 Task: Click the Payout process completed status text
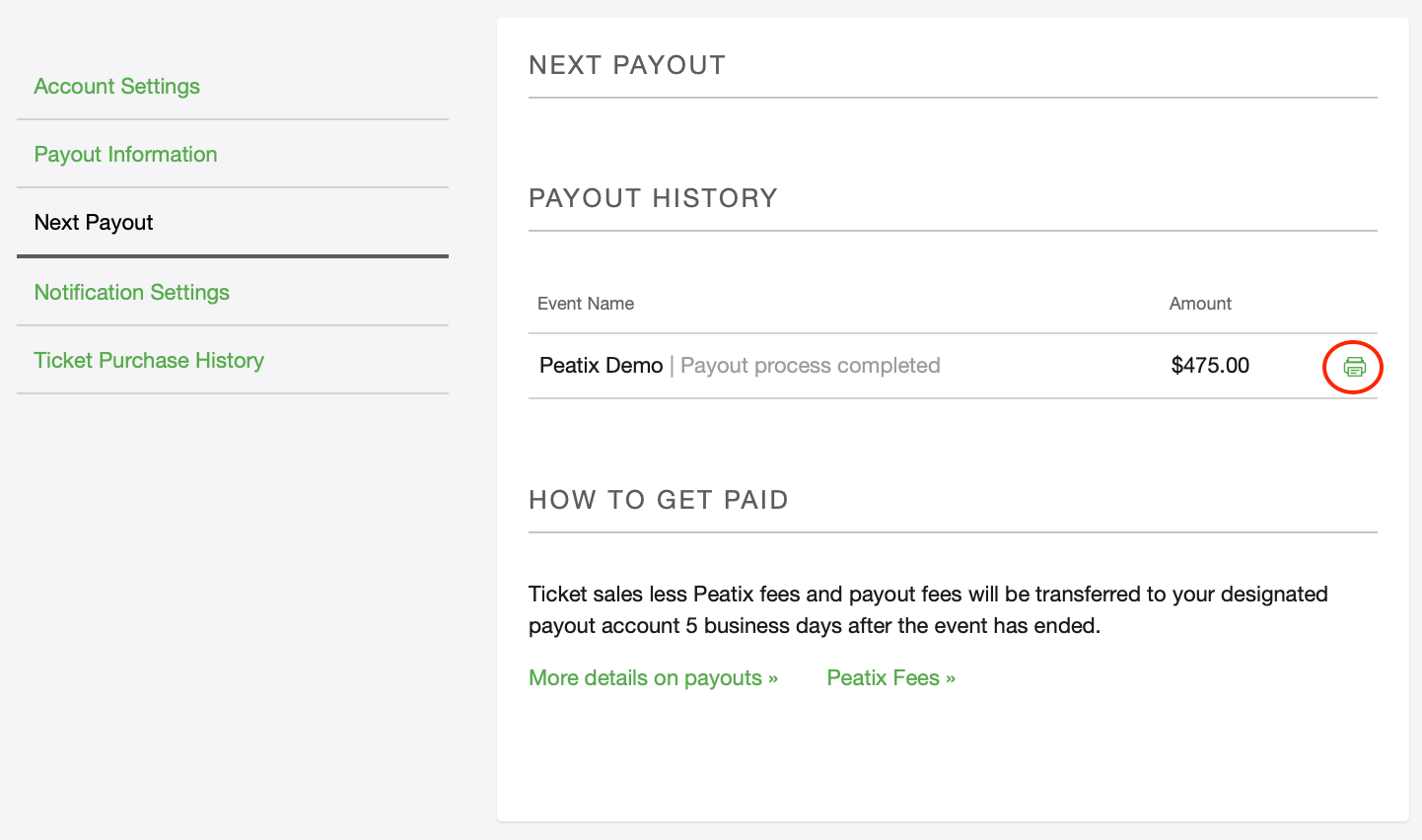pyautogui.click(x=810, y=365)
